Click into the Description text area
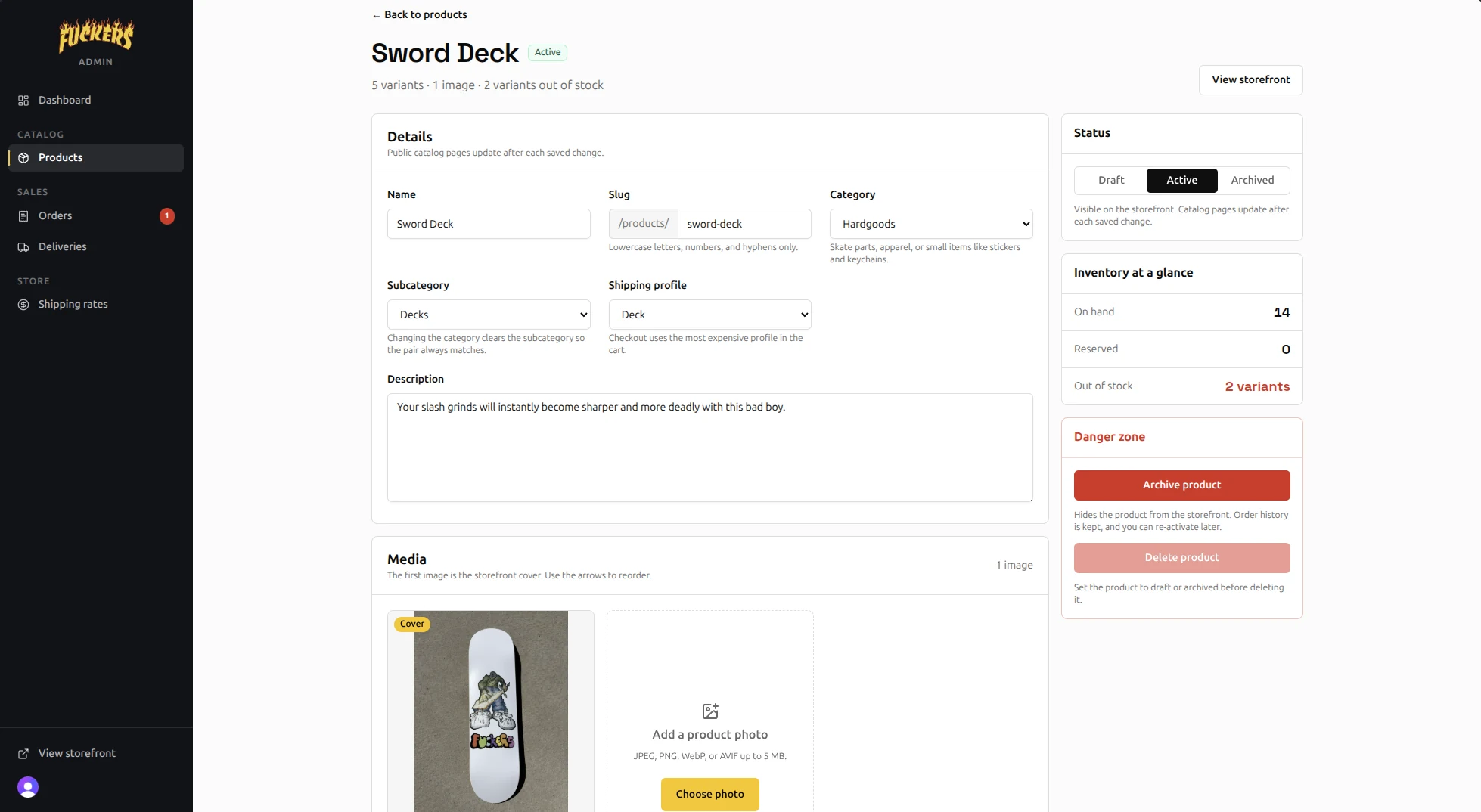 709,448
